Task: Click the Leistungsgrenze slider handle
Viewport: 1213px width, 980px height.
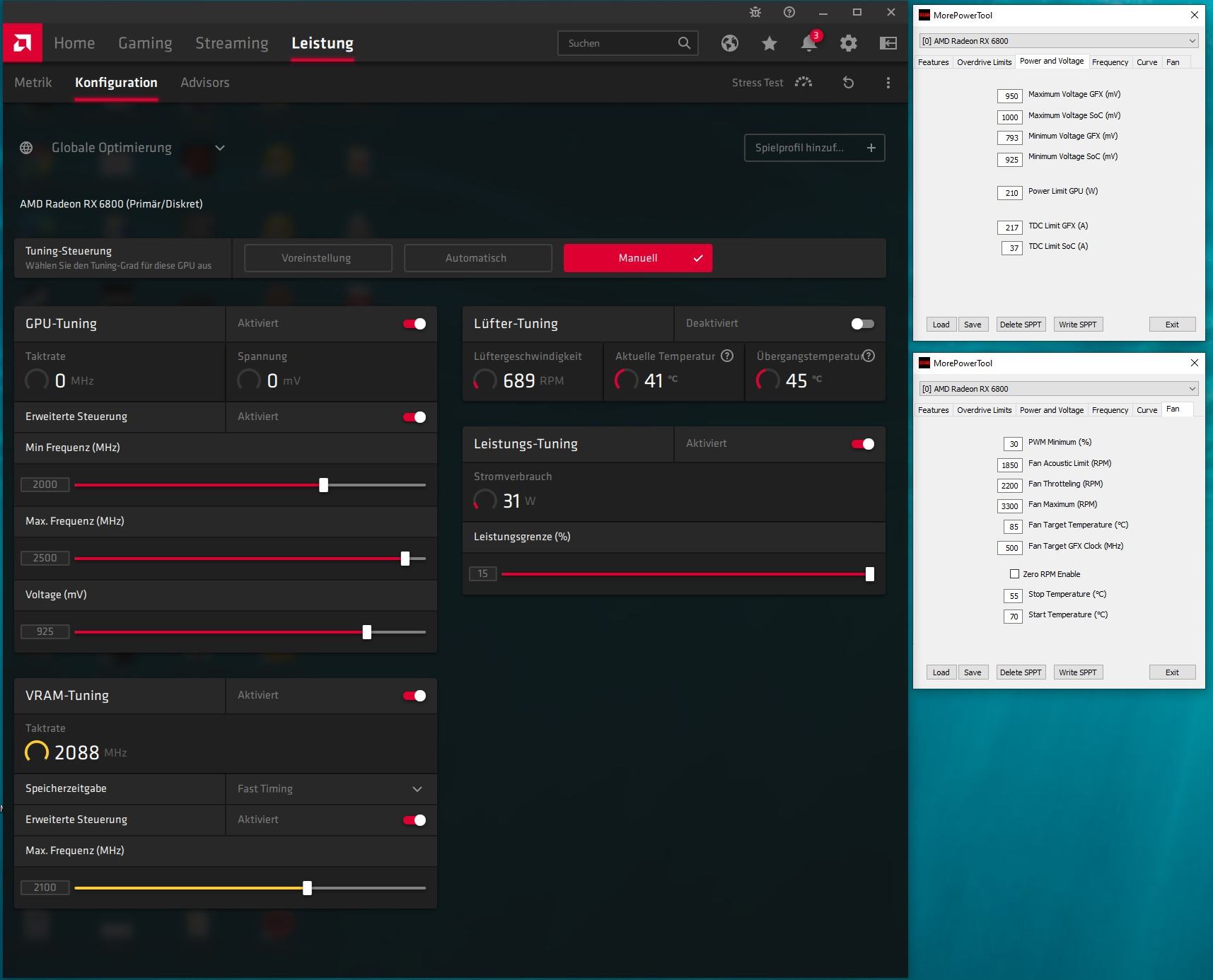Action: click(870, 574)
